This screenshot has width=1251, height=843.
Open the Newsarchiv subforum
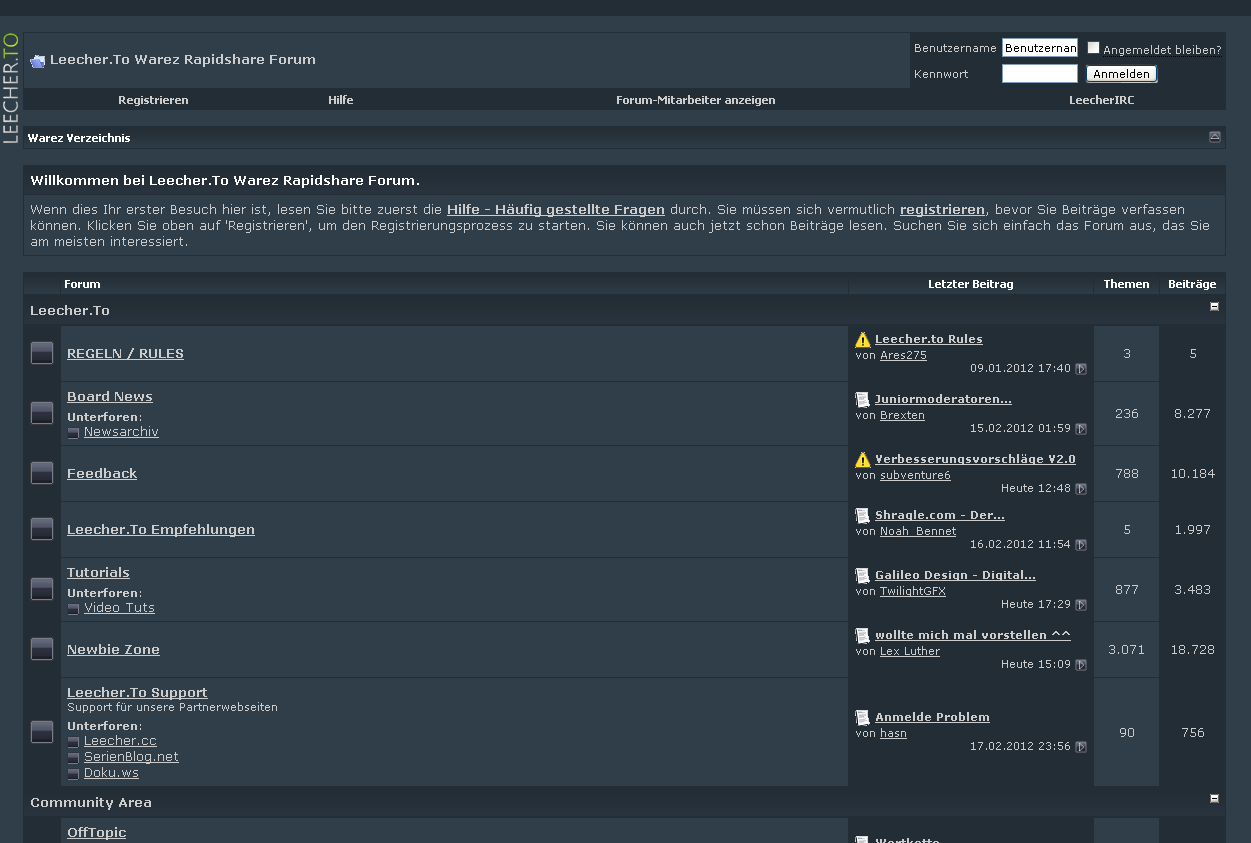point(121,432)
